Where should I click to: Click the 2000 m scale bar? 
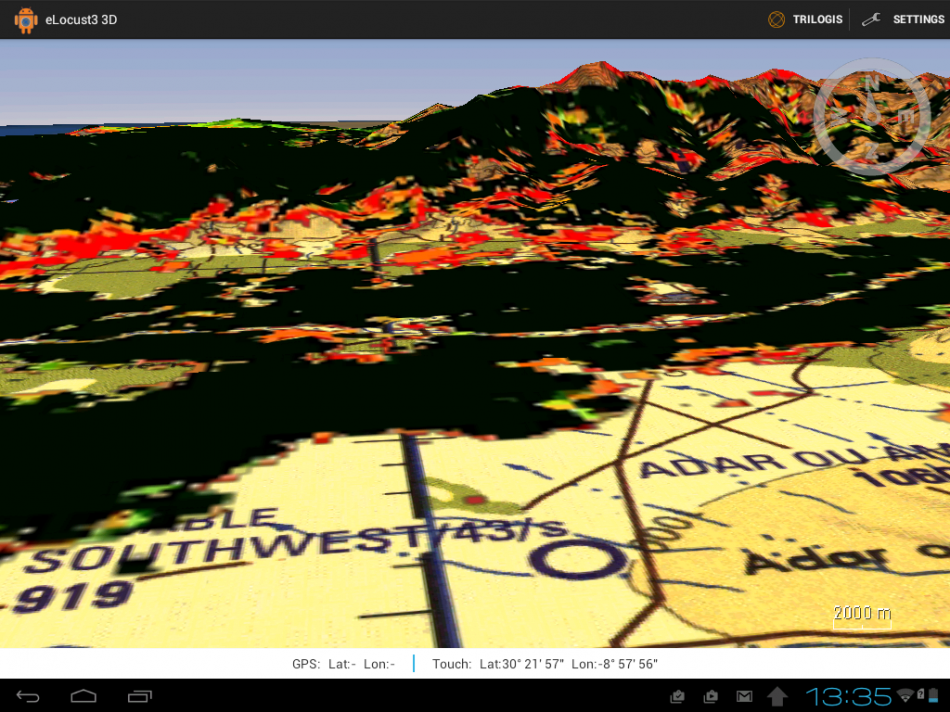[862, 616]
